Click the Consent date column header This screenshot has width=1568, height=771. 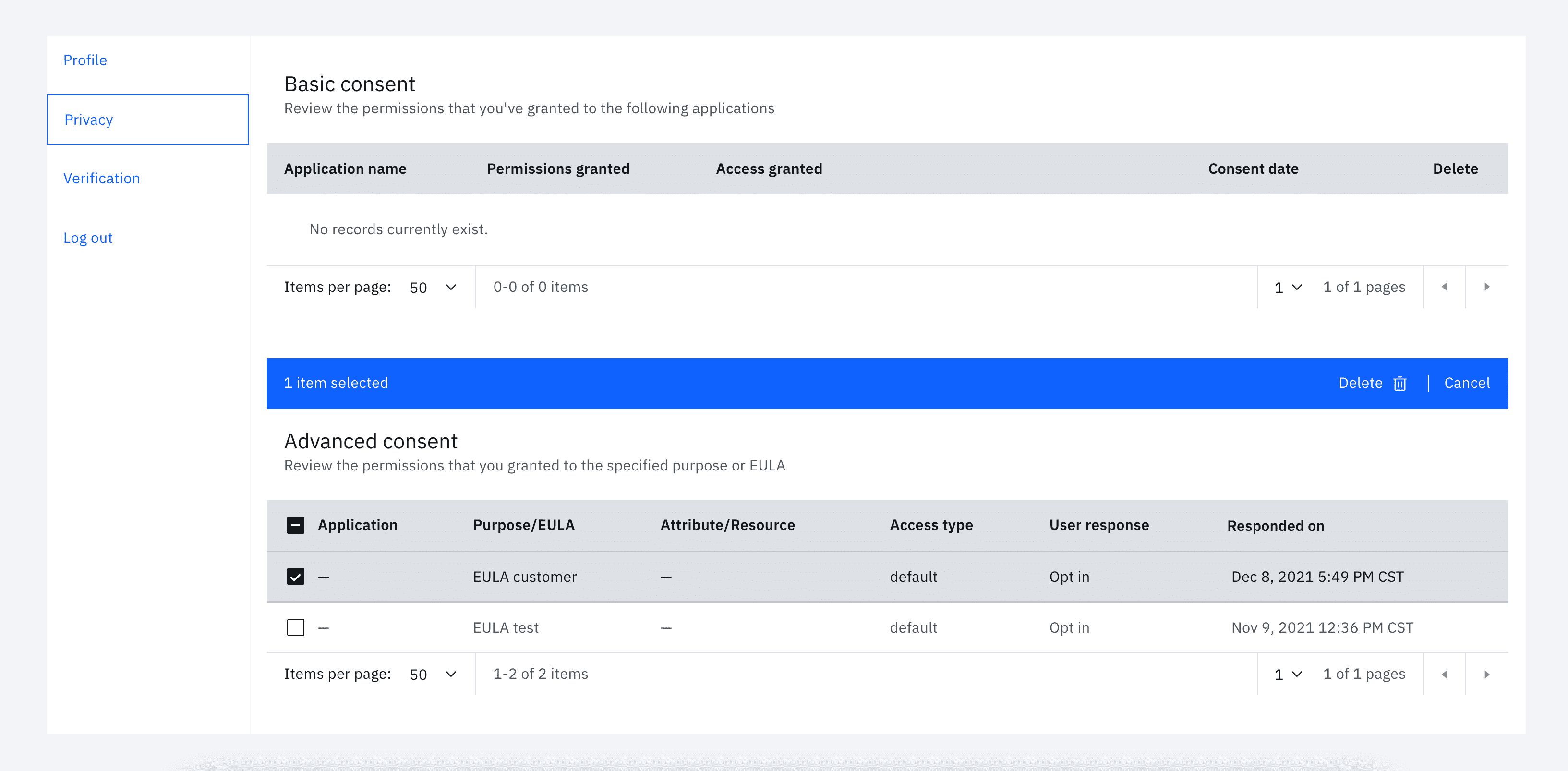(1254, 169)
